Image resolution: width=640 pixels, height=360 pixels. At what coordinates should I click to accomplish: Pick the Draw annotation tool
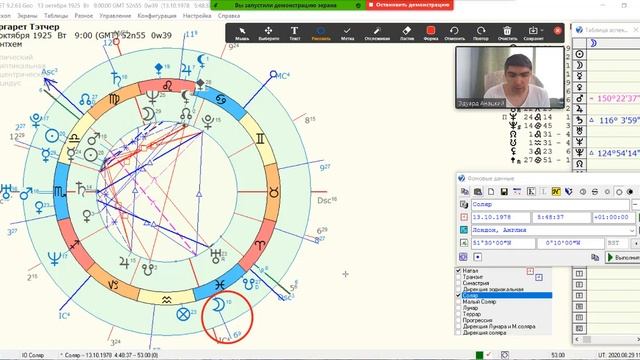(321, 33)
